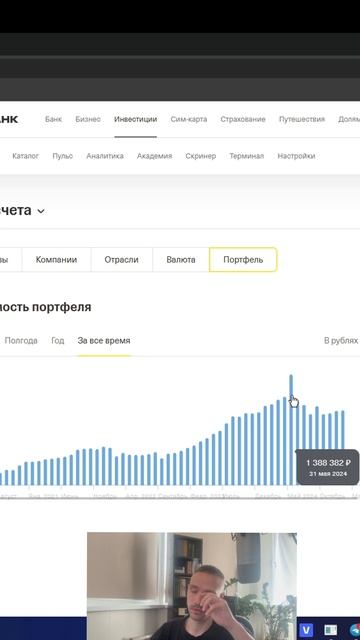The image size is (360, 640).
Task: Click the 1 388 382 ₽ tooltip value
Action: click(328, 463)
